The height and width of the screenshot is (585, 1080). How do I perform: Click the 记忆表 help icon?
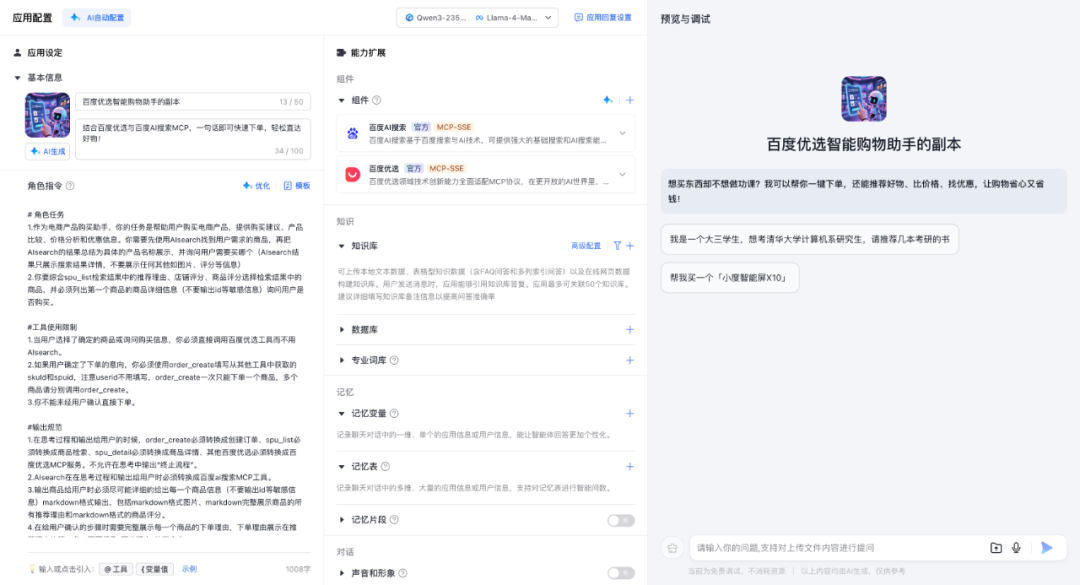tap(386, 466)
